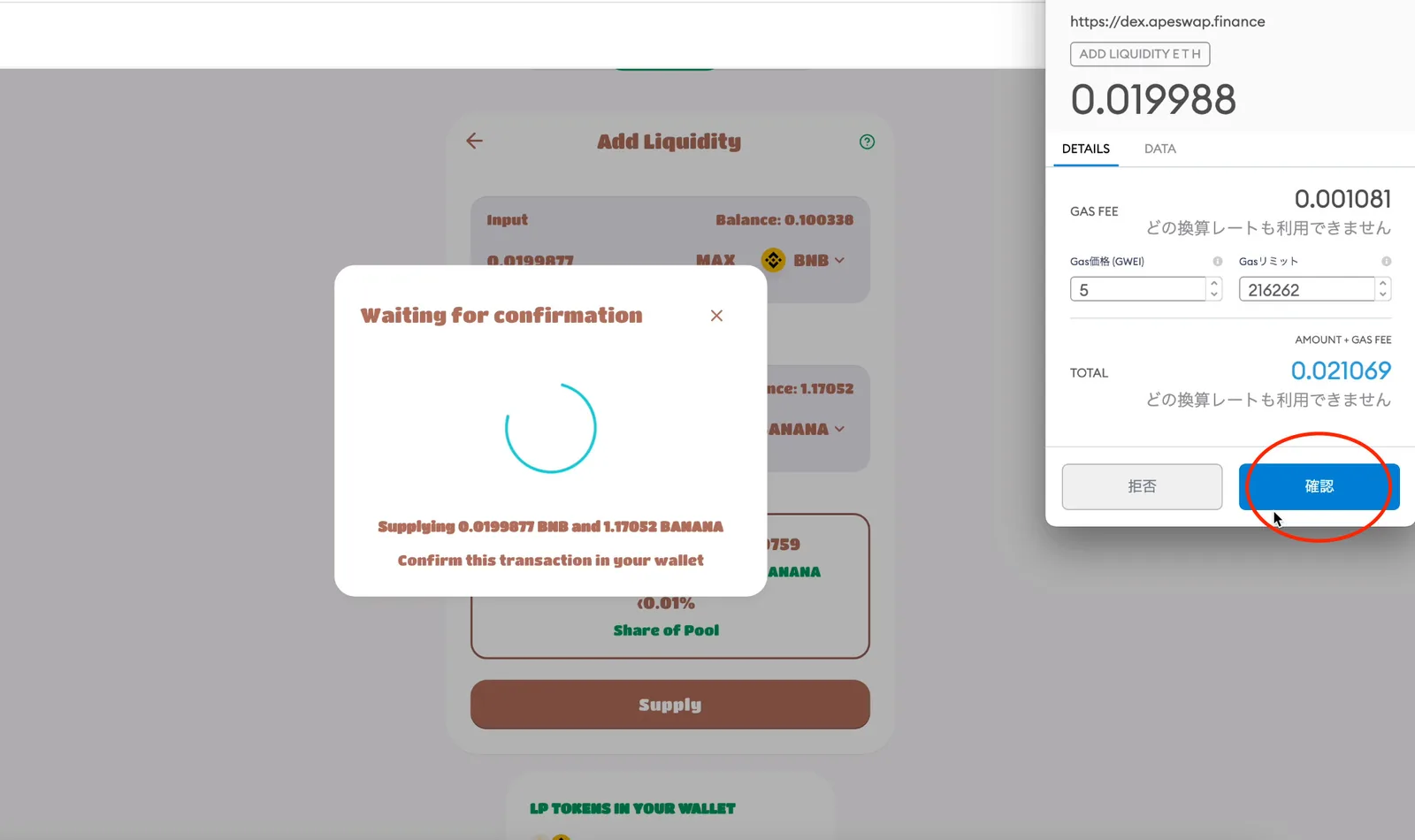
Task: Click the MAX button in Input
Action: pyautogui.click(x=715, y=260)
